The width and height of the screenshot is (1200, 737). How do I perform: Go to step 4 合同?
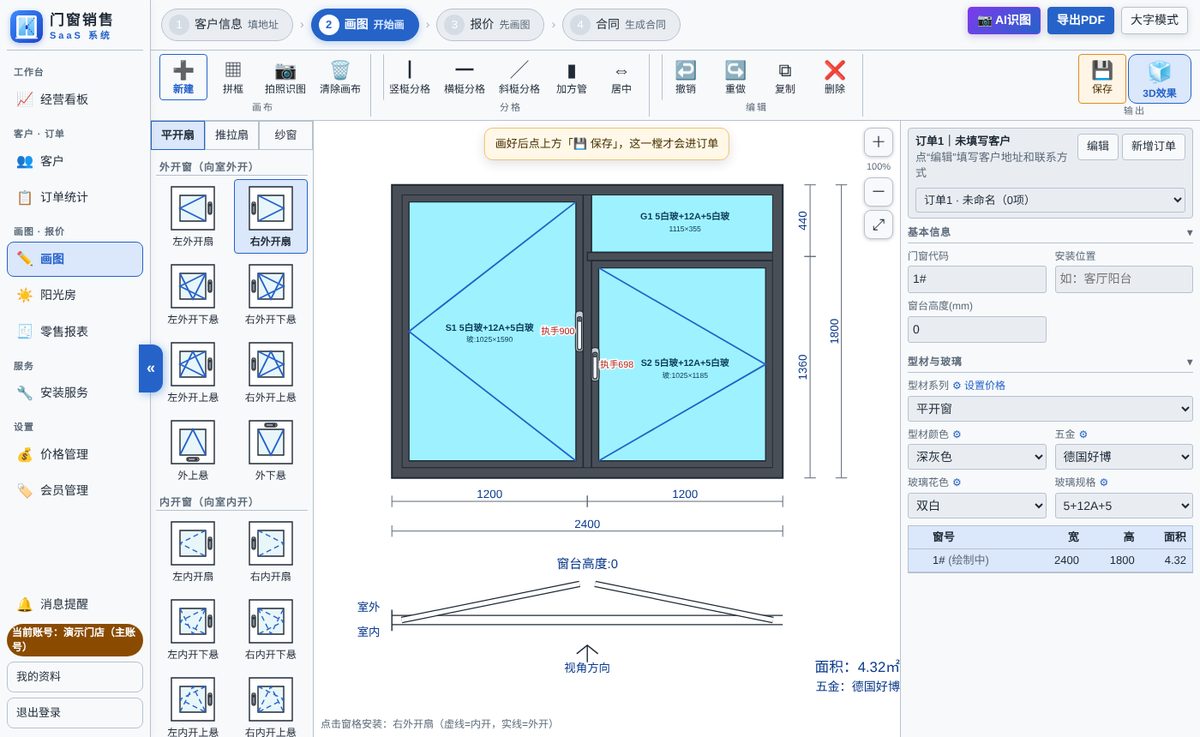[621, 24]
